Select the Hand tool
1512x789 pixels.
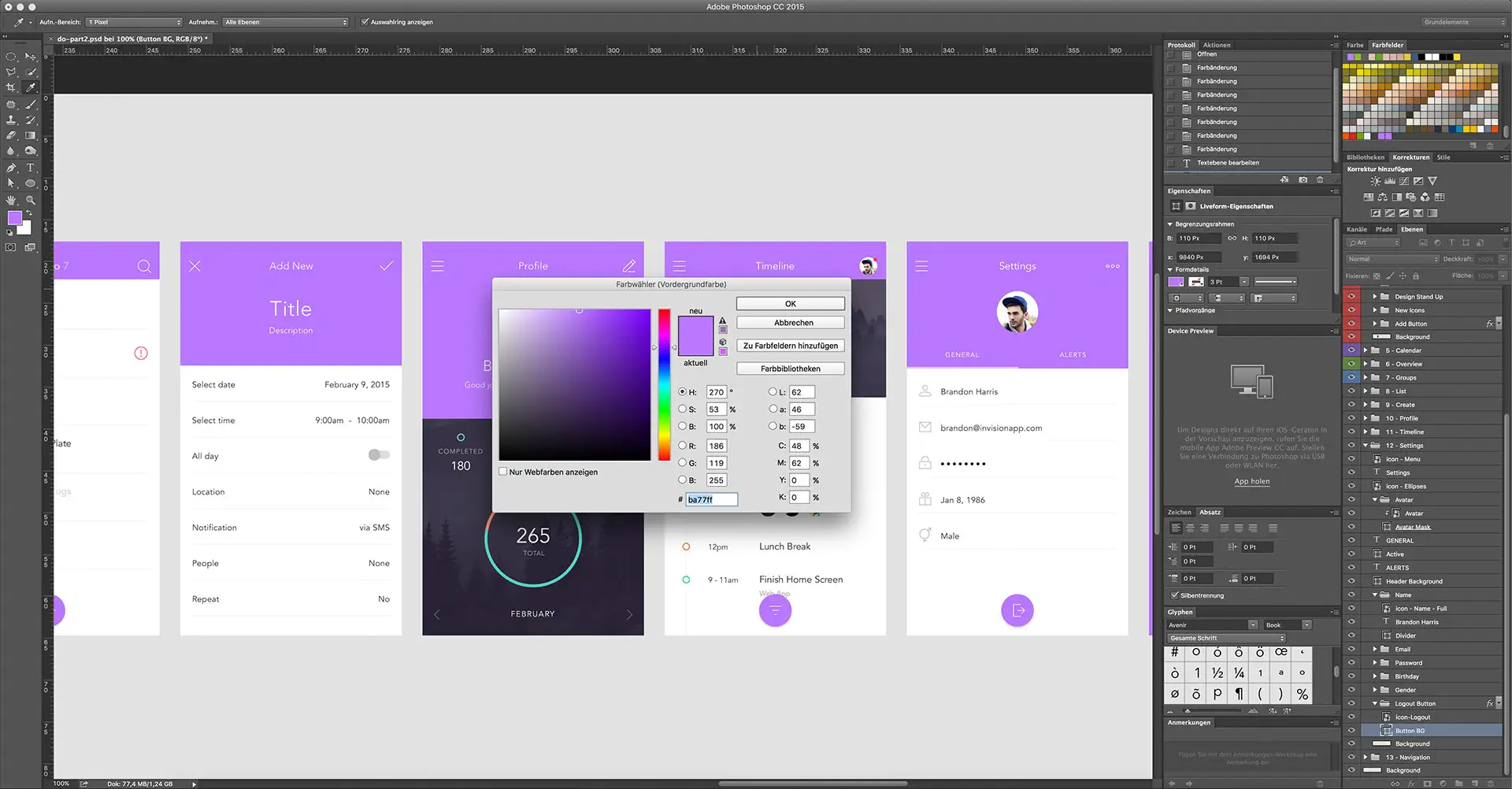(x=11, y=200)
